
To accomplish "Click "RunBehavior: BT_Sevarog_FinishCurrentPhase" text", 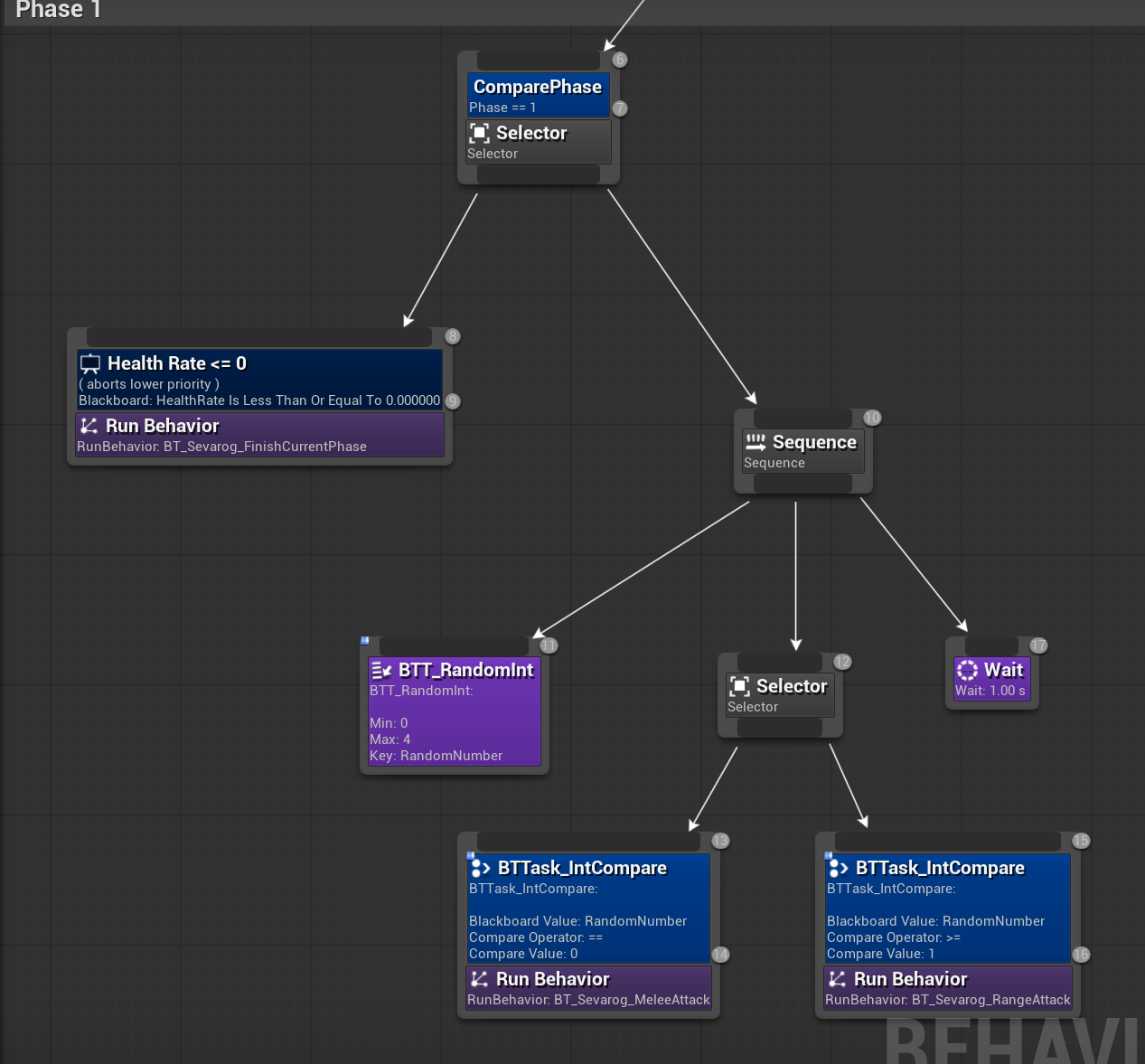I will (x=222, y=447).
